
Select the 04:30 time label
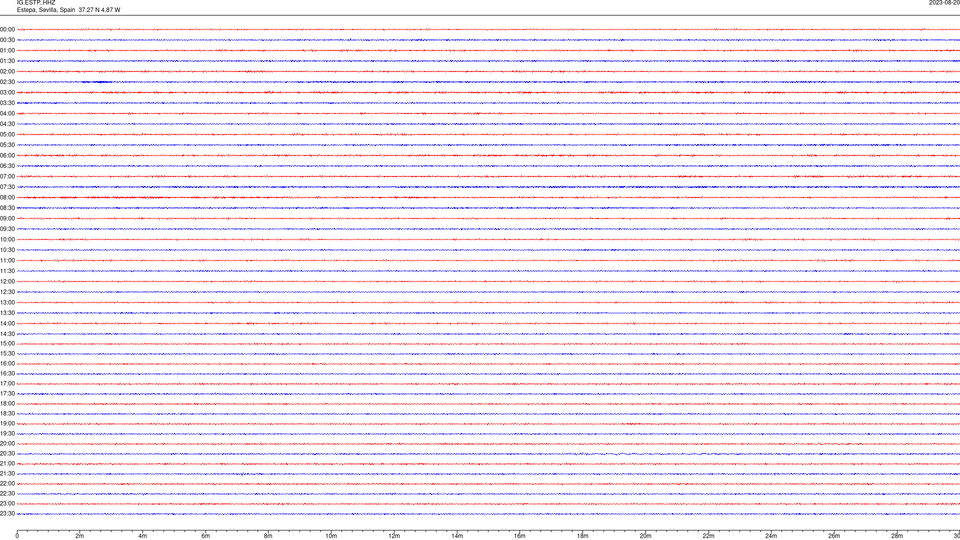coord(7,124)
